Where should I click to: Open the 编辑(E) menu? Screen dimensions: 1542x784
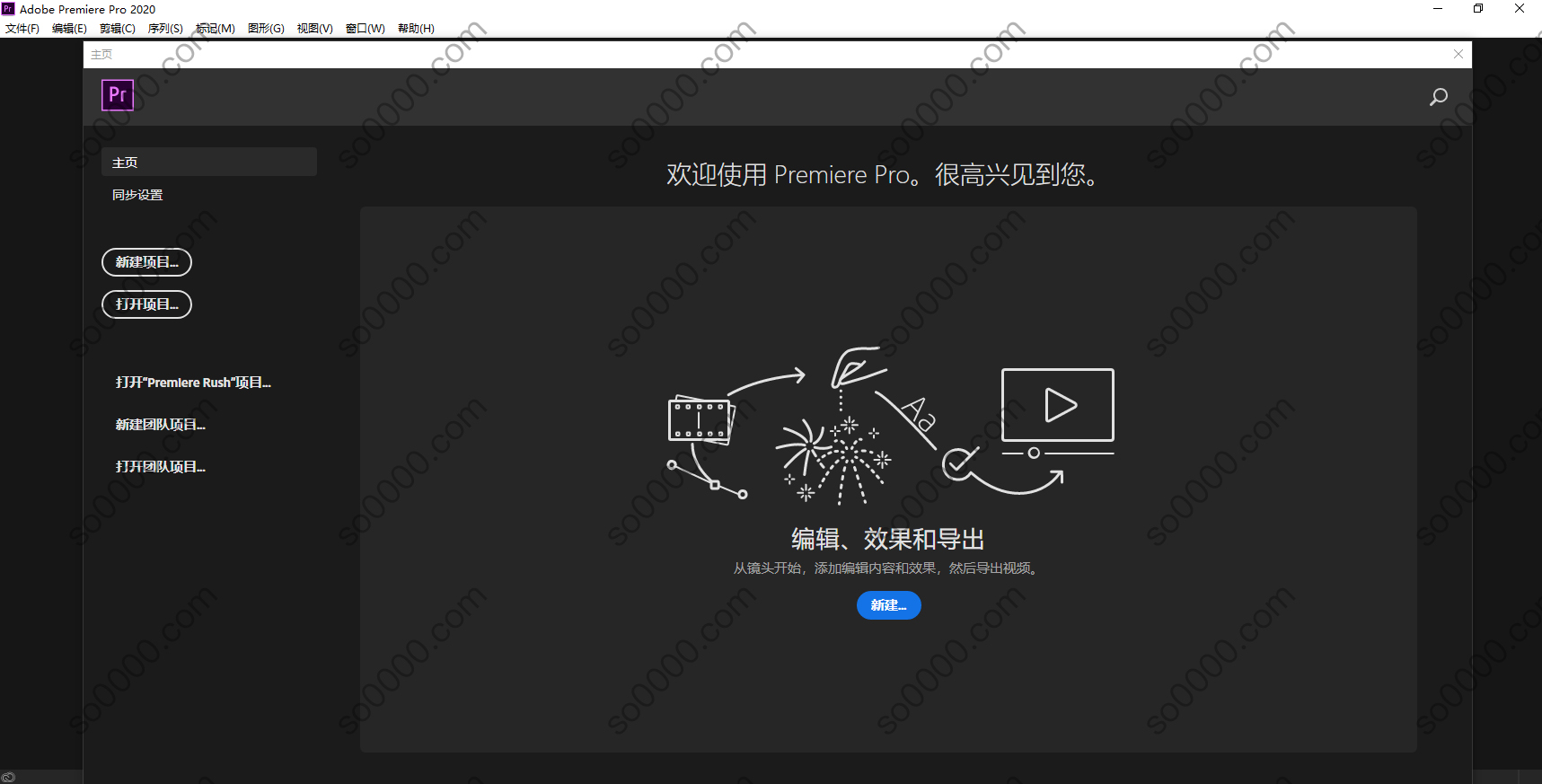(69, 29)
